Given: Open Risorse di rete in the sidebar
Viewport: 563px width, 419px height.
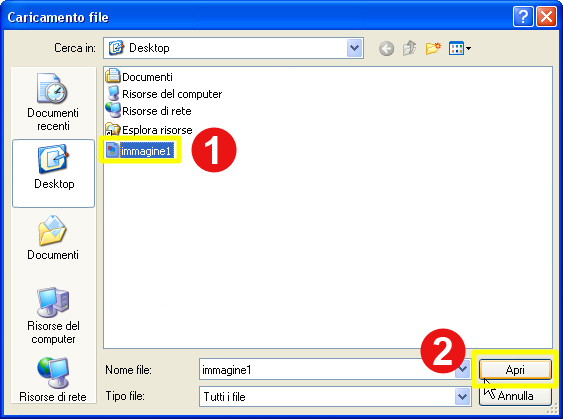Looking at the screenshot, I should click(x=53, y=380).
